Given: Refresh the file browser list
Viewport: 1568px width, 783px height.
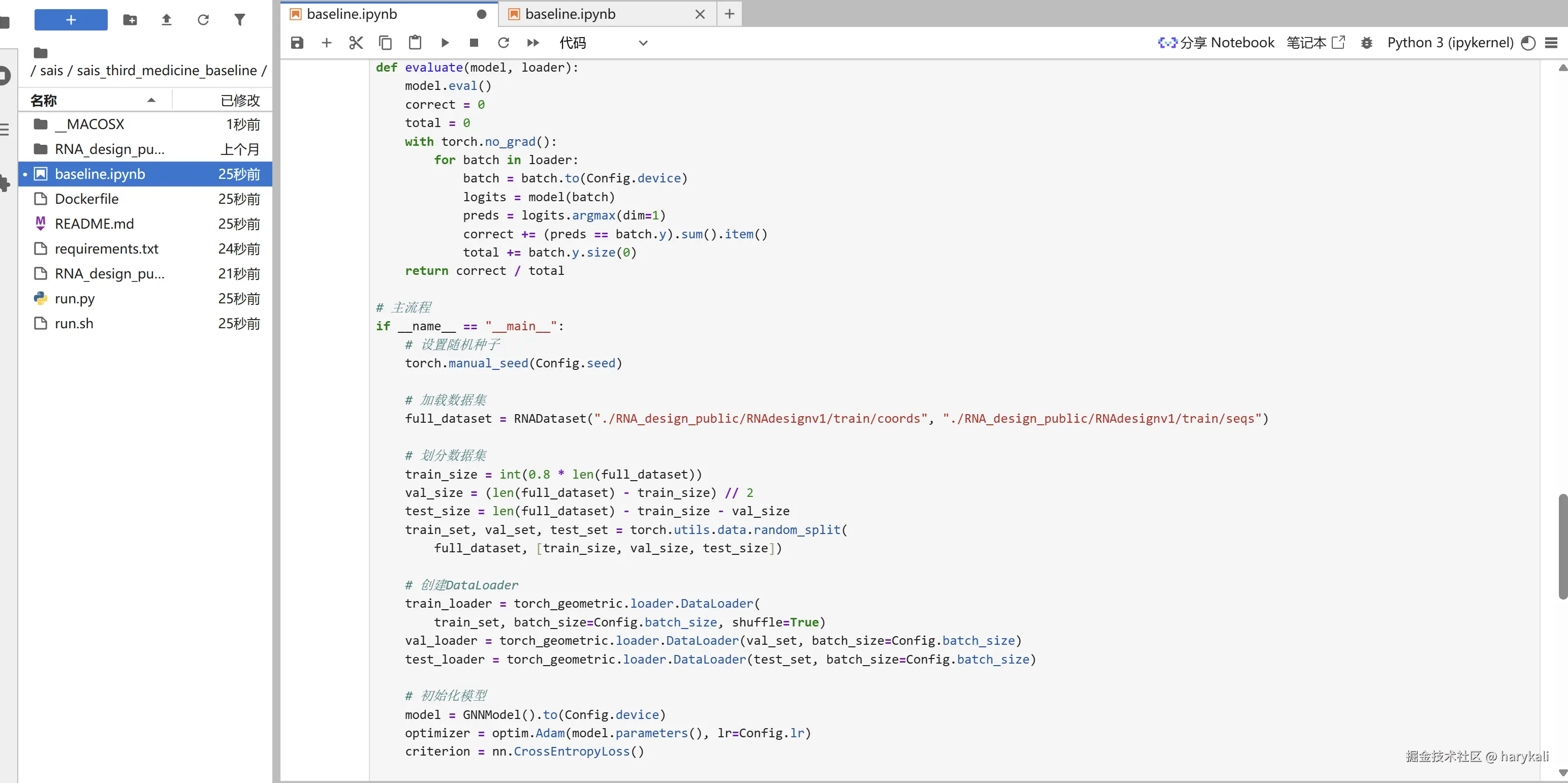Looking at the screenshot, I should [203, 19].
